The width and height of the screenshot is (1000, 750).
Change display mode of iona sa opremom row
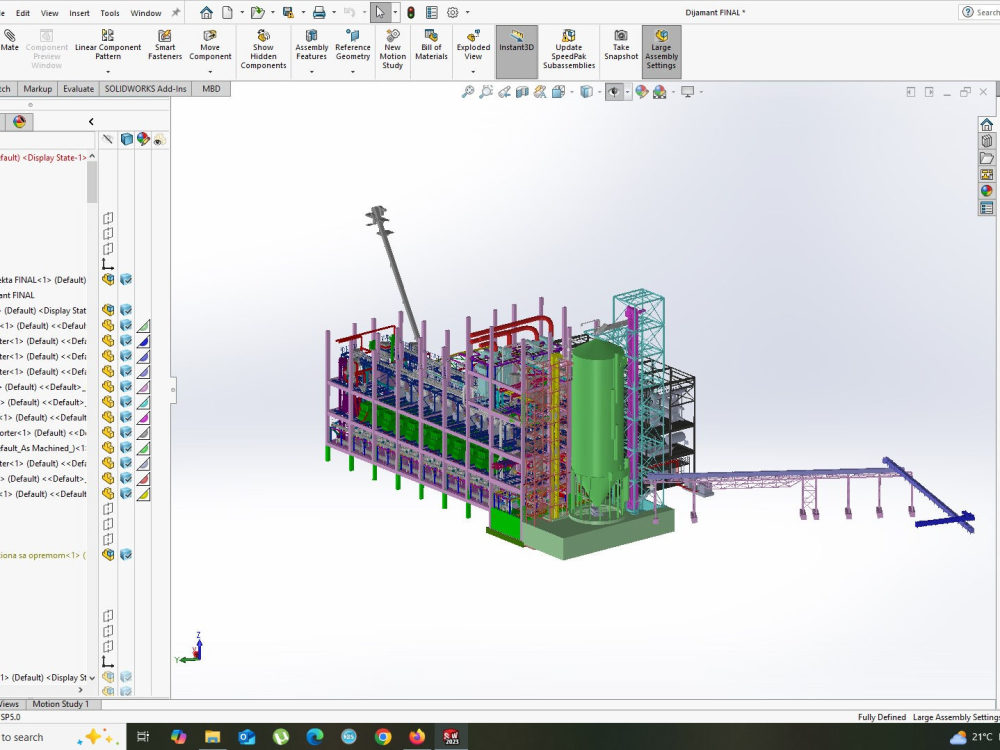[x=126, y=555]
